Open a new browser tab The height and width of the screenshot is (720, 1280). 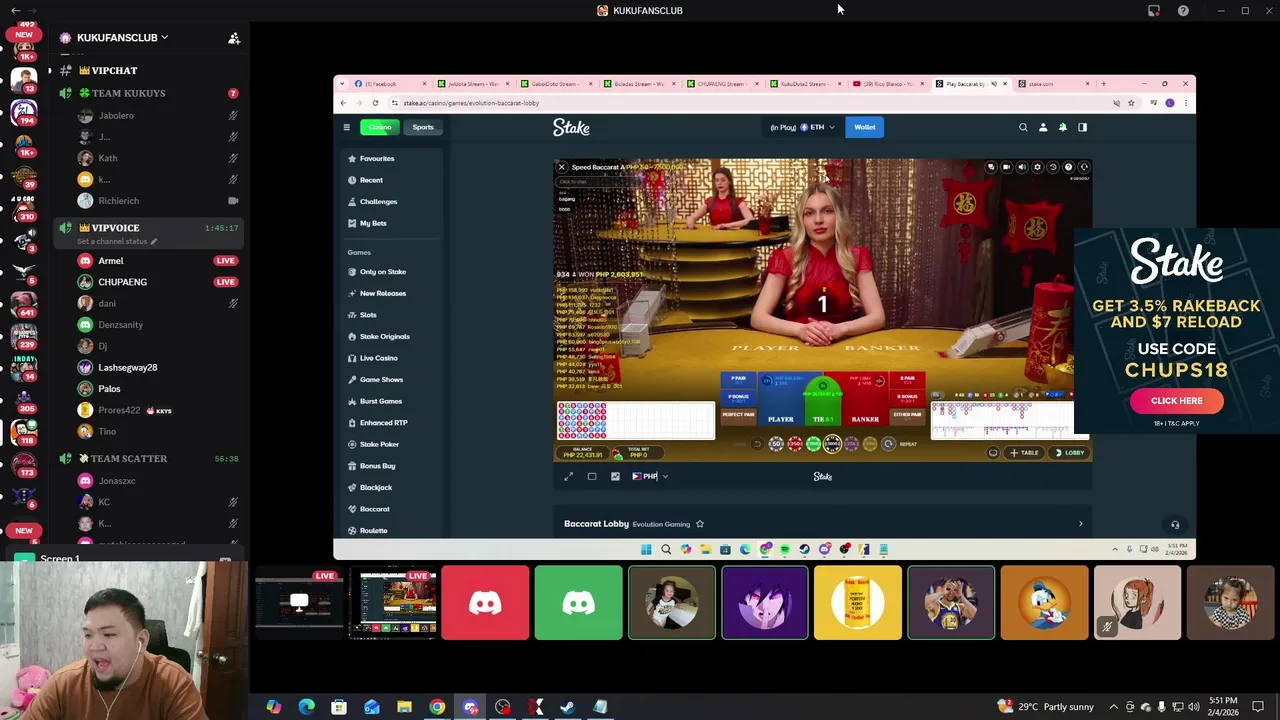[x=1103, y=84]
